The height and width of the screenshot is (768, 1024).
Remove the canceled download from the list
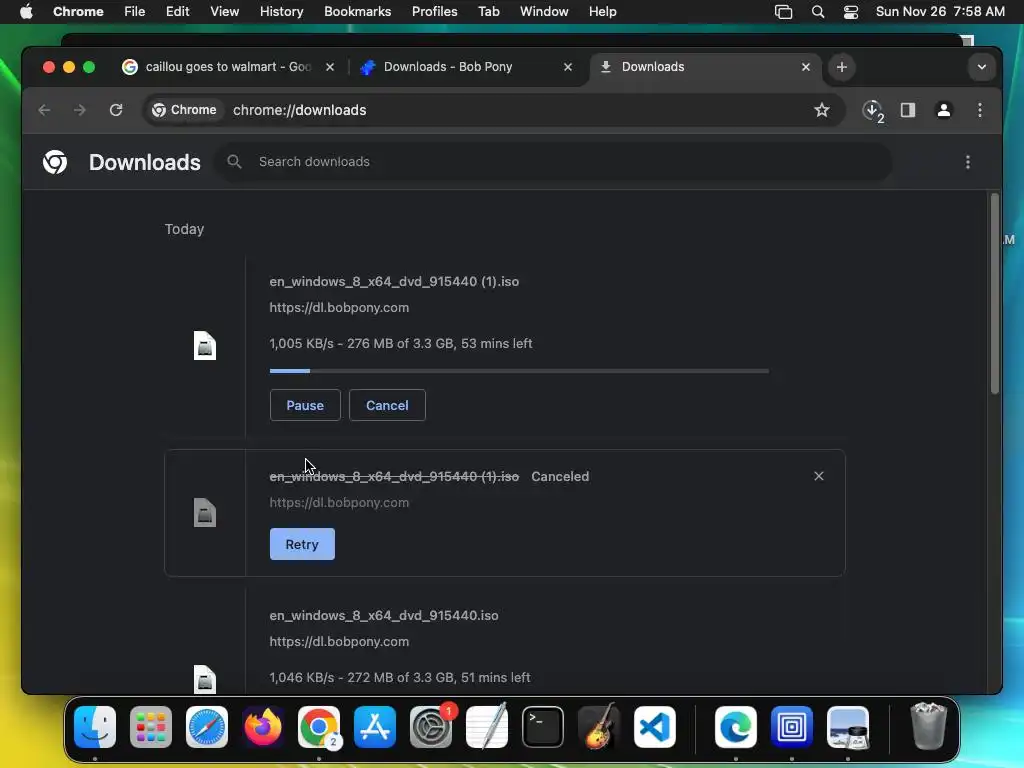[x=819, y=476]
